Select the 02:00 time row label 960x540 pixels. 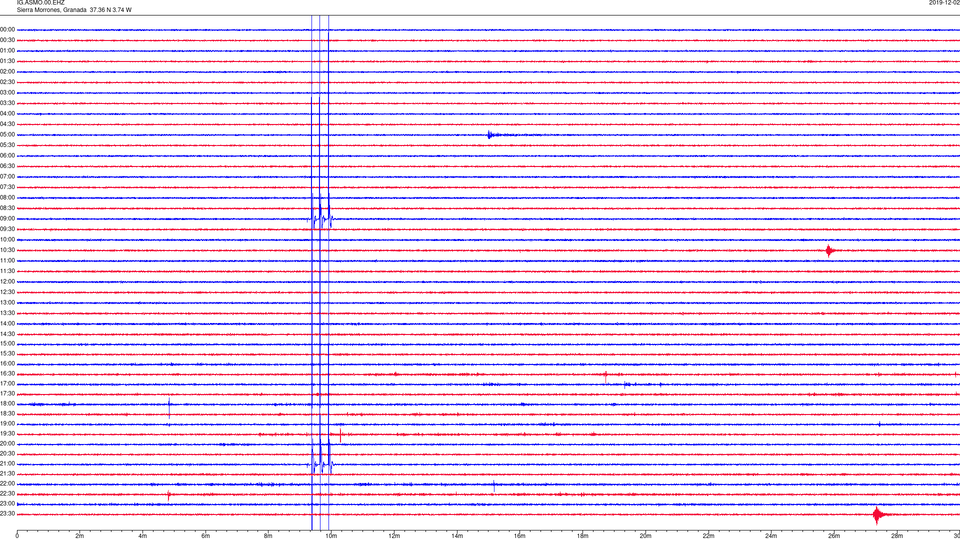click(x=7, y=72)
